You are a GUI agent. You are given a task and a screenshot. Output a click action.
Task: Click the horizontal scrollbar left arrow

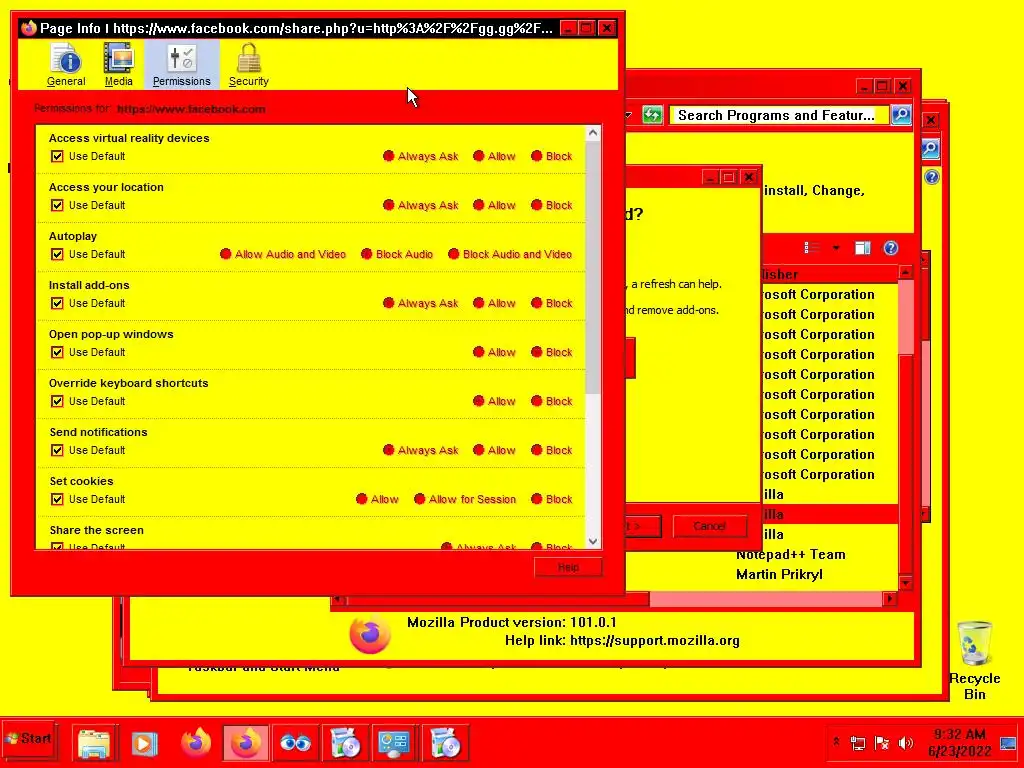click(x=339, y=598)
